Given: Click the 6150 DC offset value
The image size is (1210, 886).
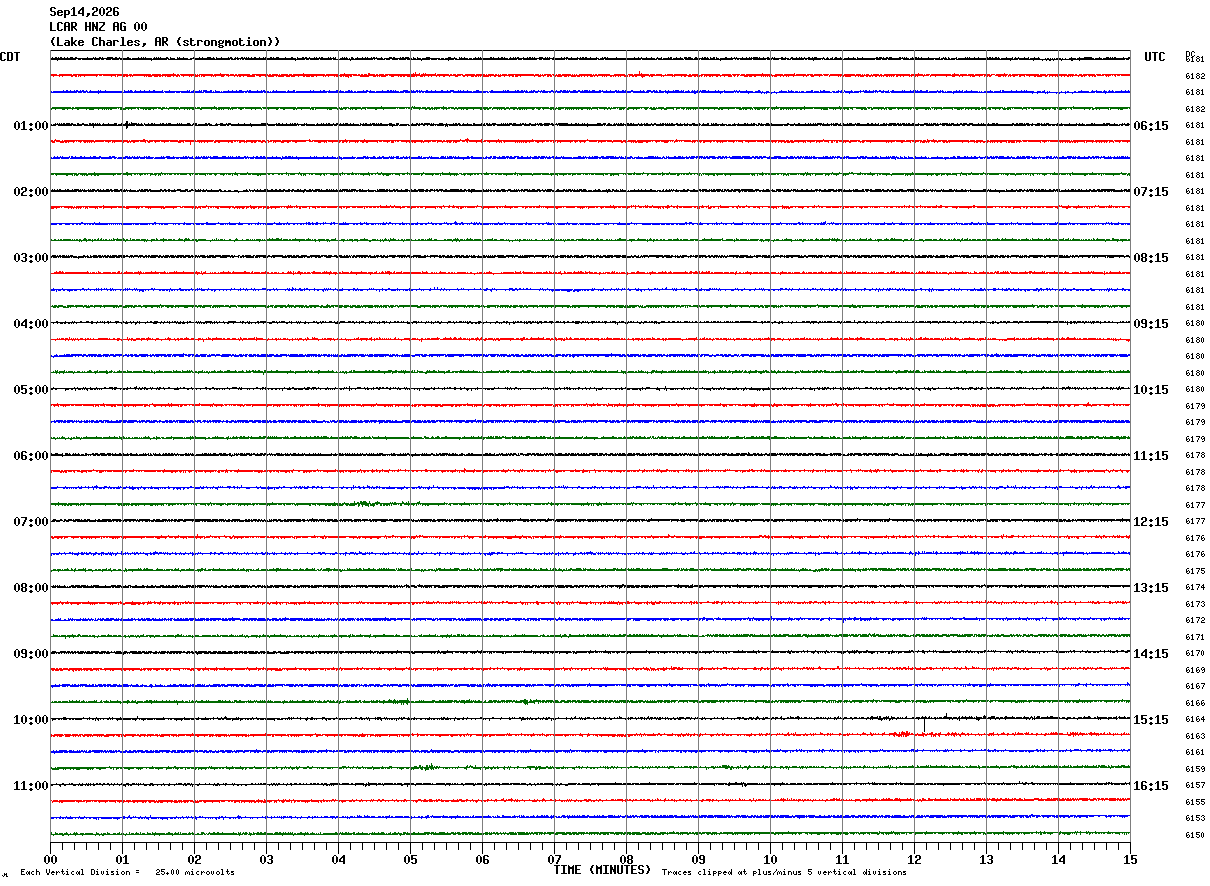Looking at the screenshot, I should coord(1195,835).
